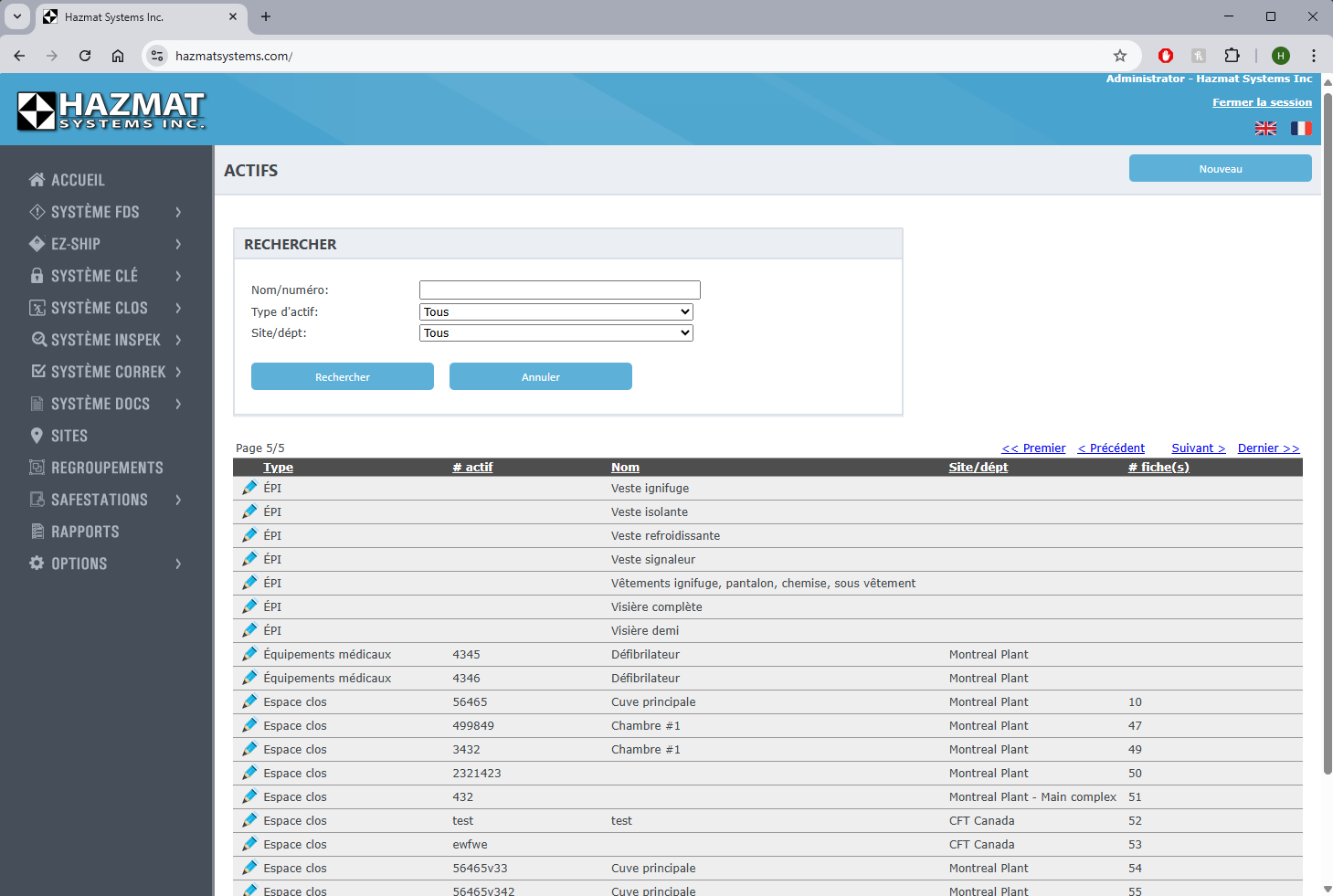This screenshot has height=896, width=1333.
Task: Go to the Précédent page link
Action: tap(1111, 448)
